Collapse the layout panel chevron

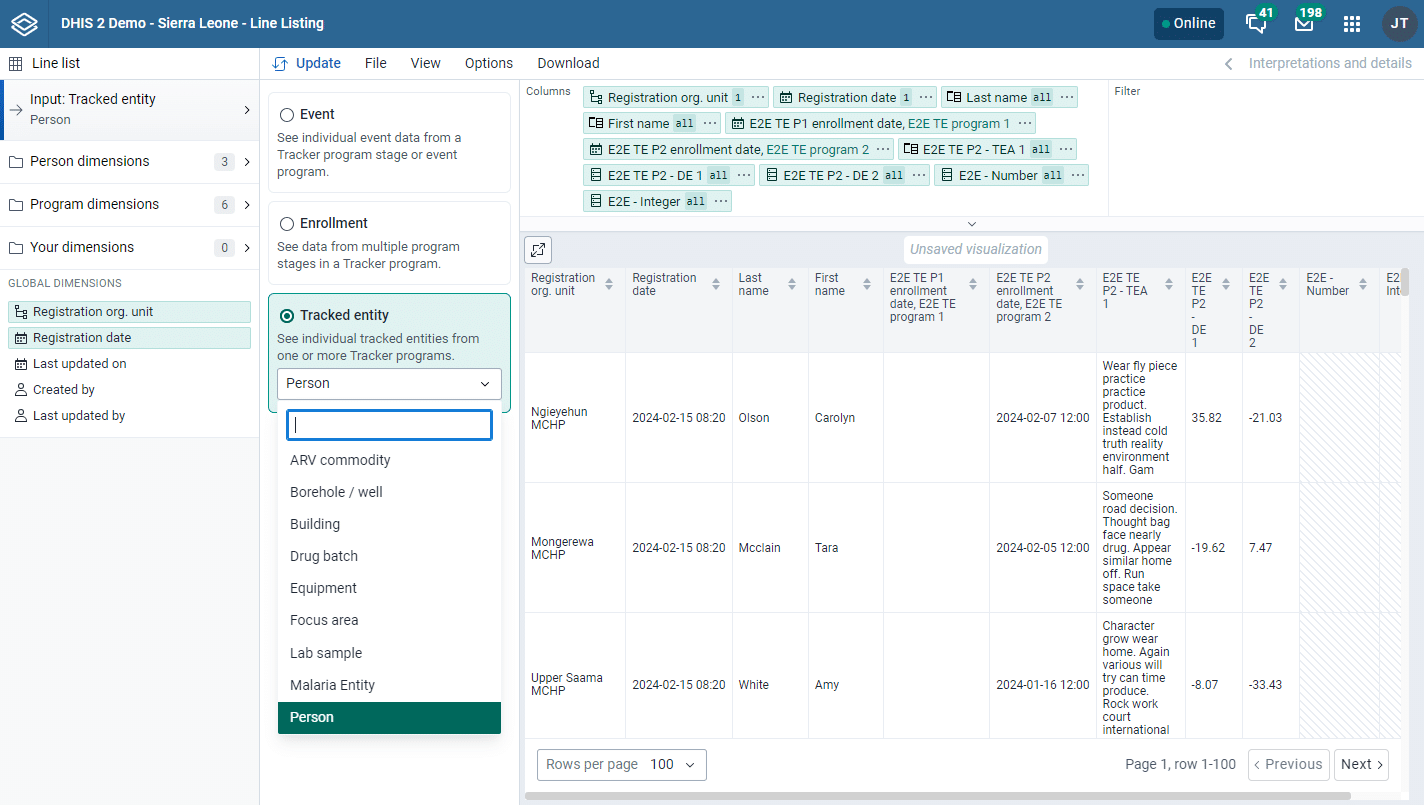tap(971, 224)
